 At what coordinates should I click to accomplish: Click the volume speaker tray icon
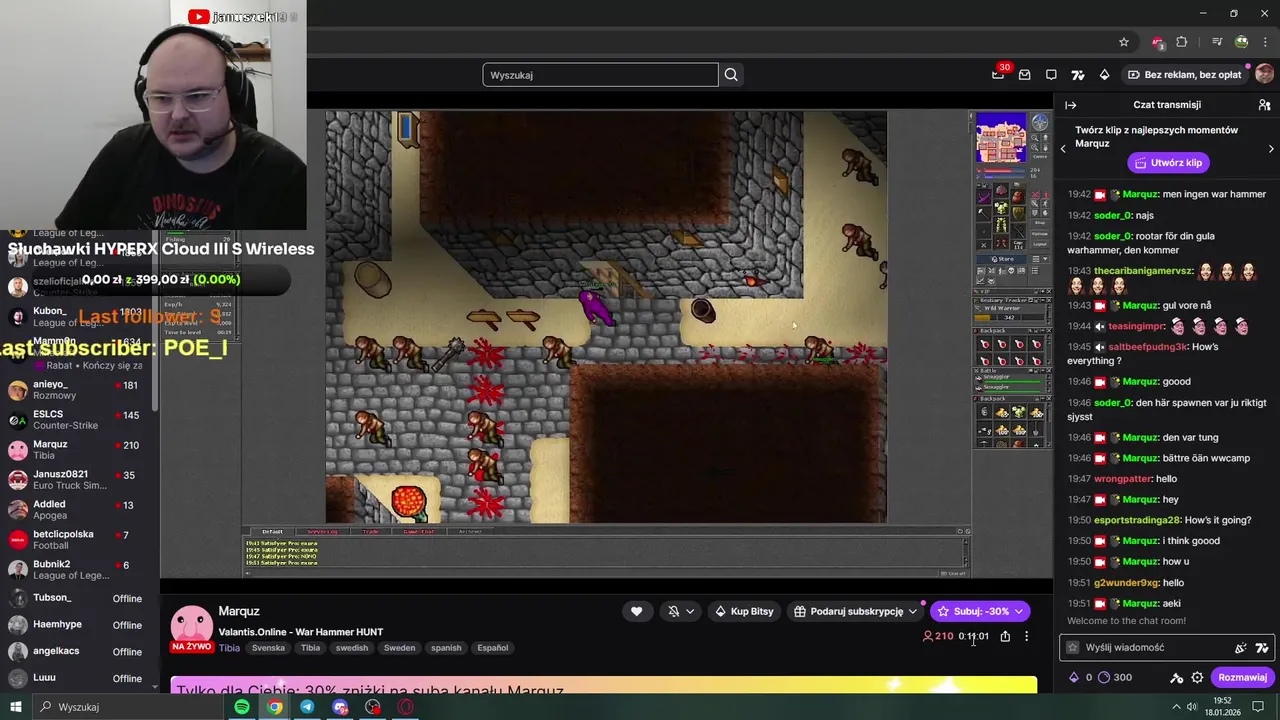click(x=1191, y=707)
